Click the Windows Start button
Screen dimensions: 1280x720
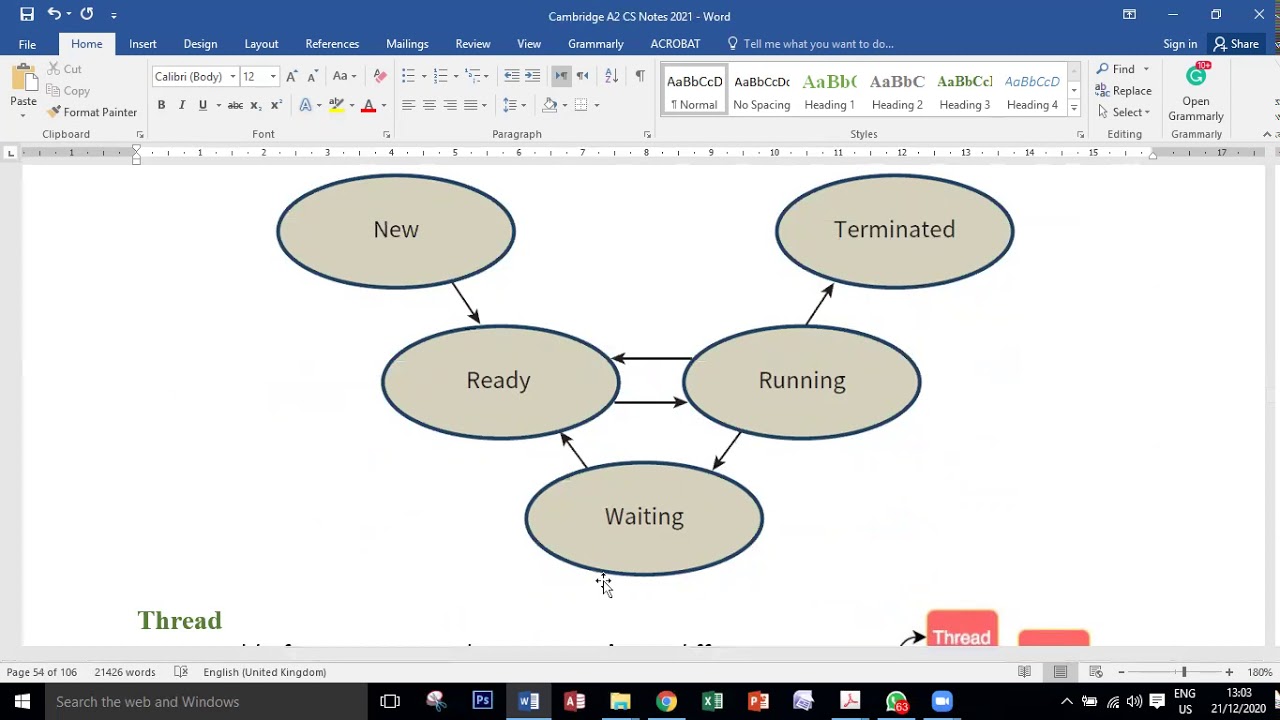pos(22,701)
